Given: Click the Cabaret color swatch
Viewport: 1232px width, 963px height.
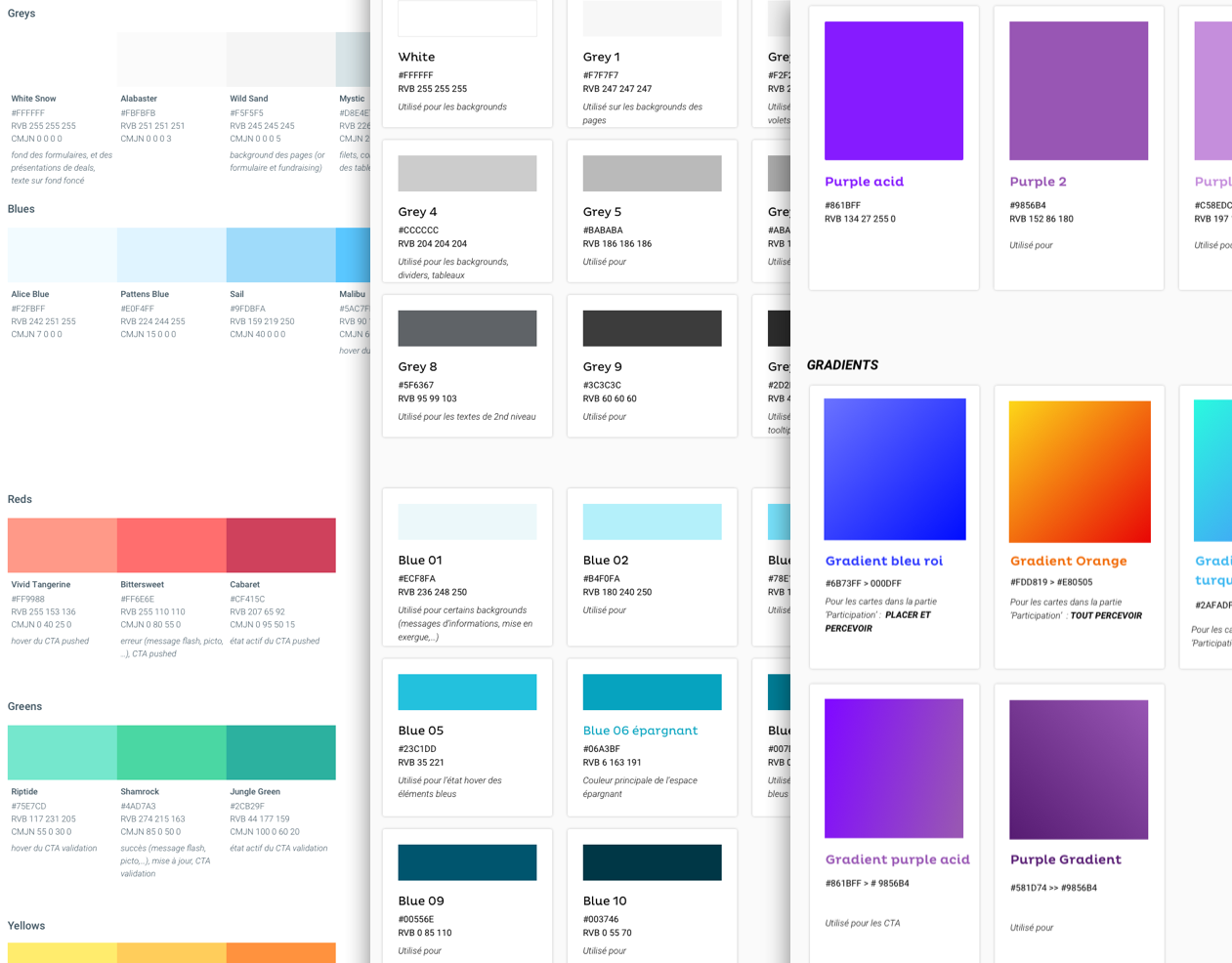Looking at the screenshot, I should pyautogui.click(x=280, y=545).
